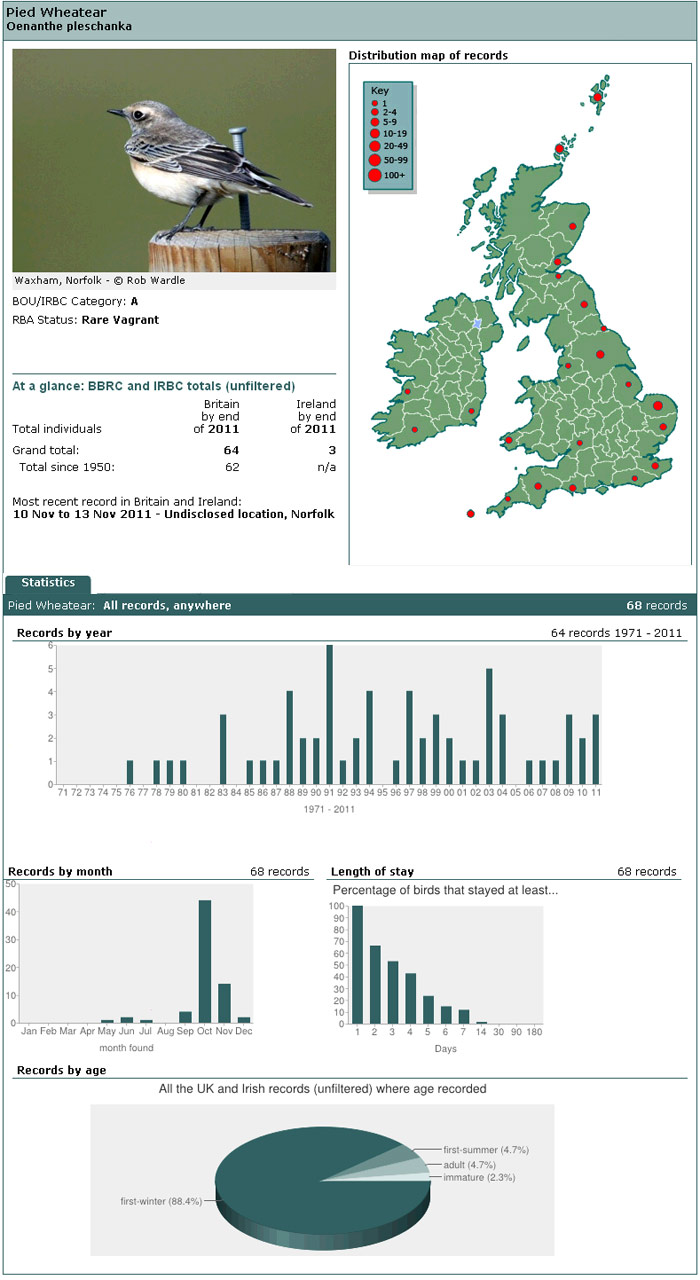Open the Statistics tab
Viewport: 700px width, 1280px height.
tap(48, 583)
